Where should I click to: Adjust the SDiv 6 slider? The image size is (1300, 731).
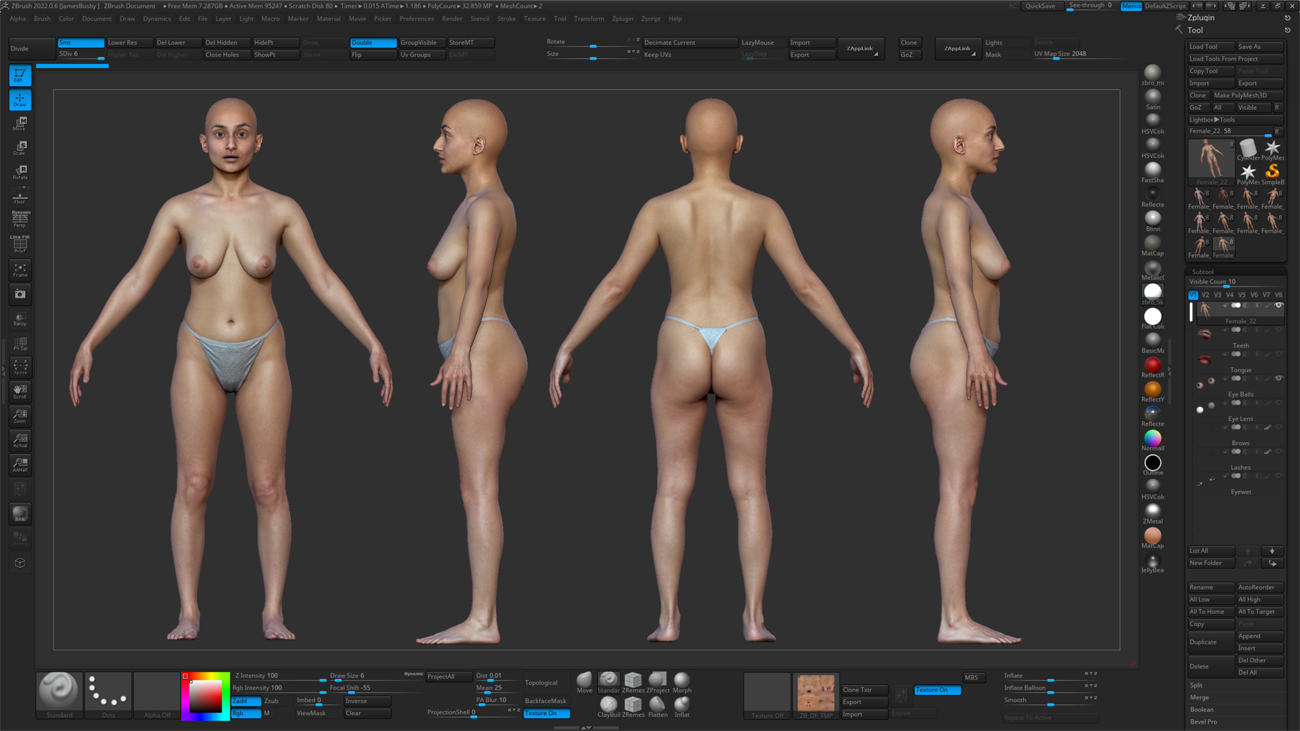pyautogui.click(x=81, y=55)
